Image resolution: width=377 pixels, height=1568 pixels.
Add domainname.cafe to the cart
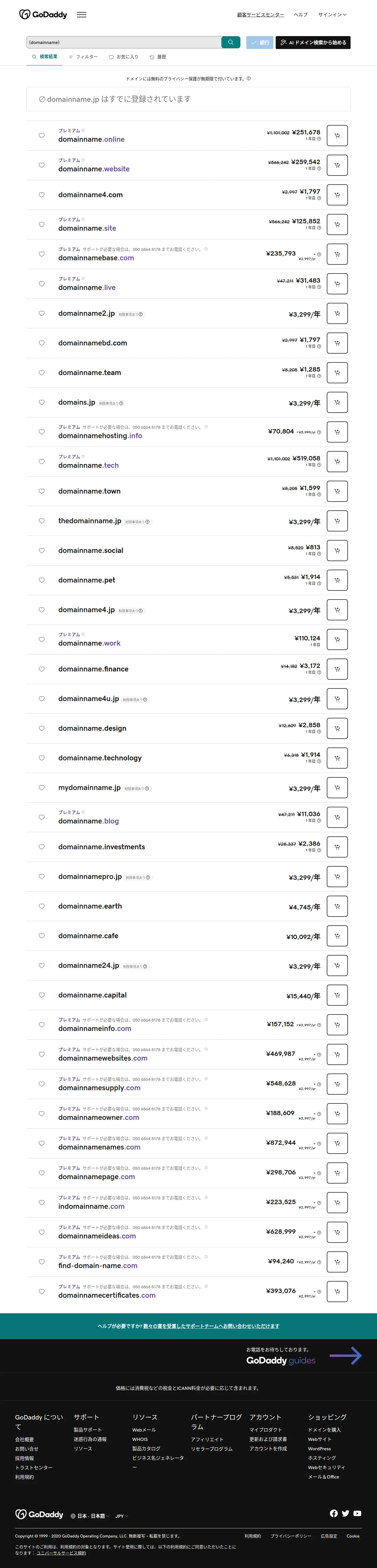(337, 936)
